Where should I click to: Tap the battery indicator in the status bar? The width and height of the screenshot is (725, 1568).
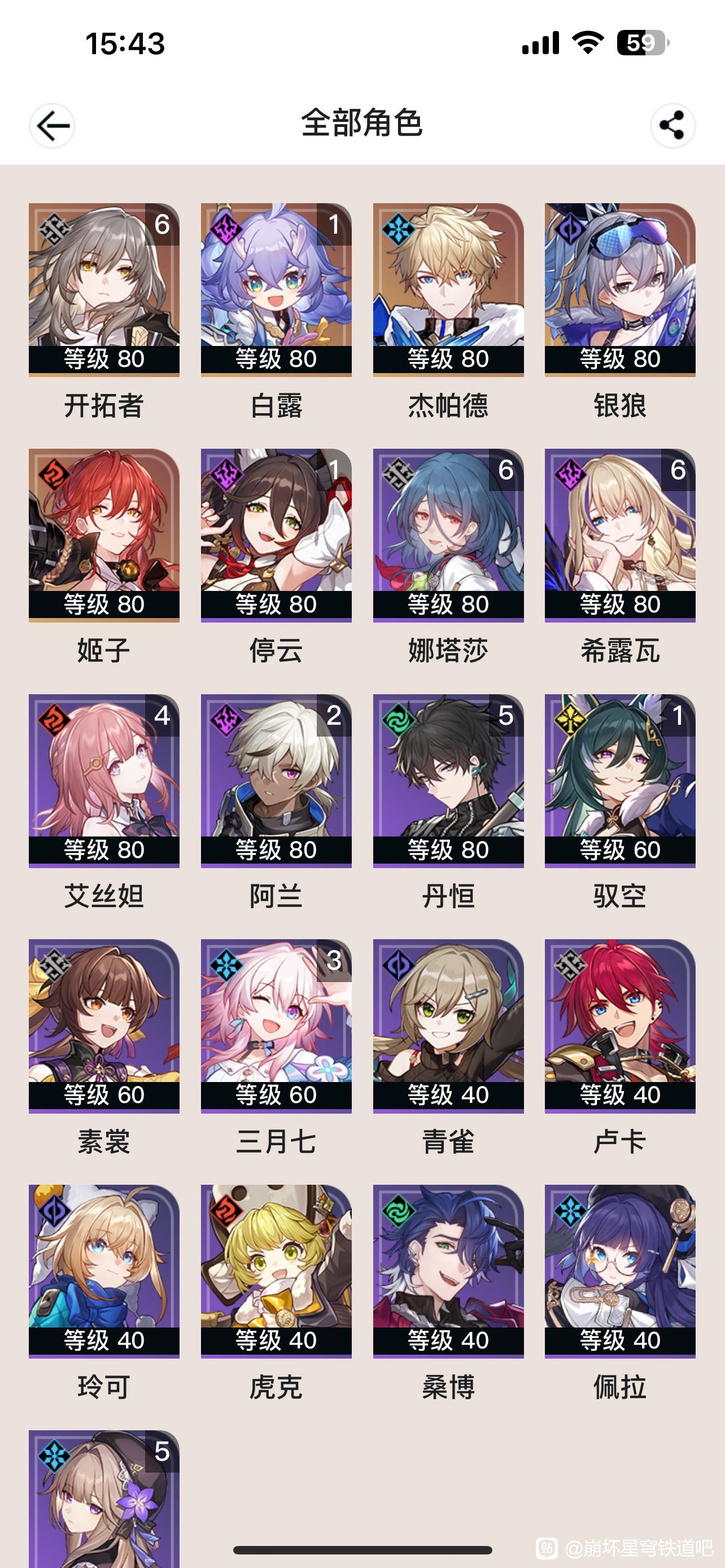coord(643,43)
